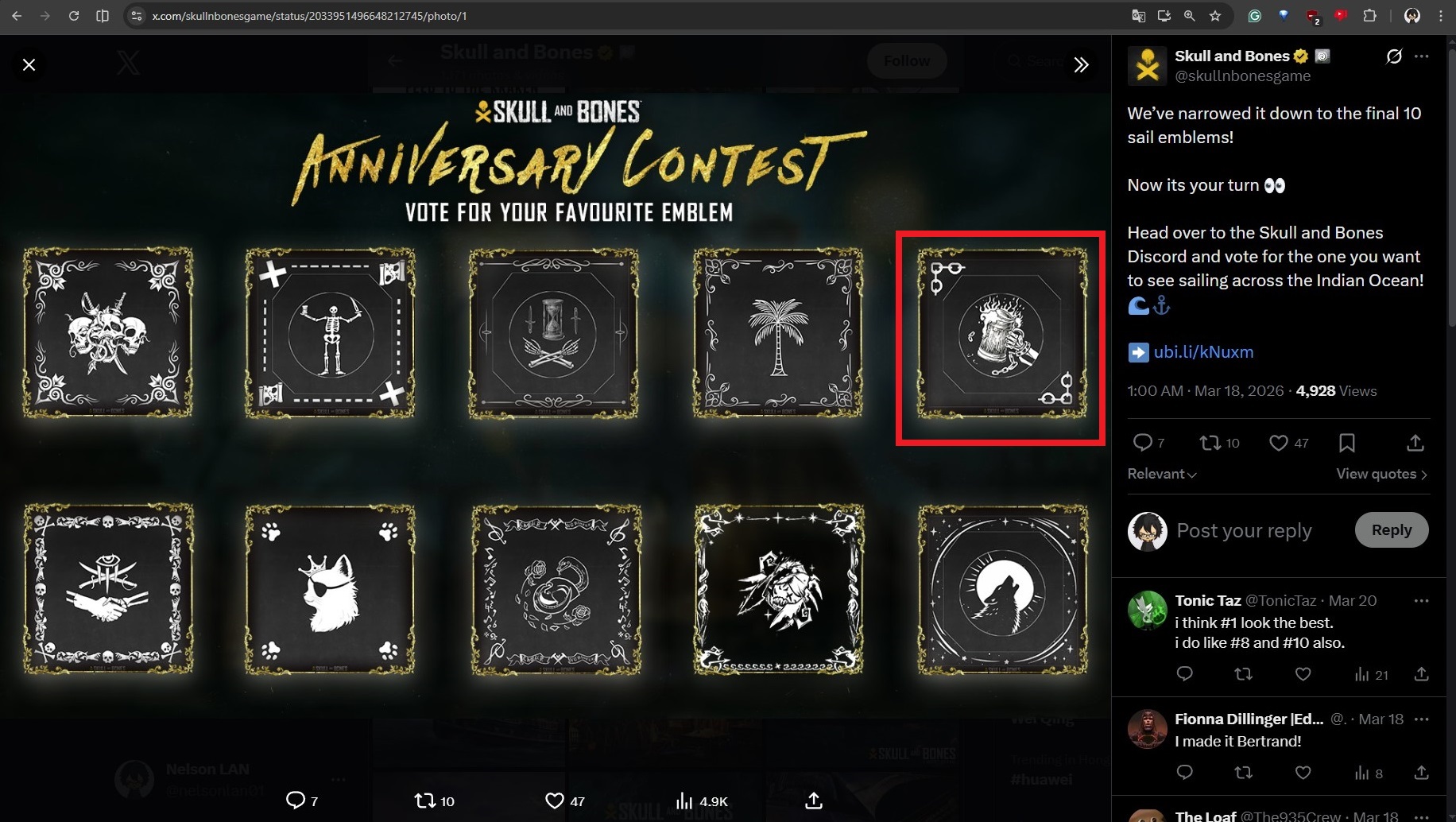This screenshot has width=1456, height=822.
Task: Follow the ubi.li/kNuxm link
Action: point(1203,352)
